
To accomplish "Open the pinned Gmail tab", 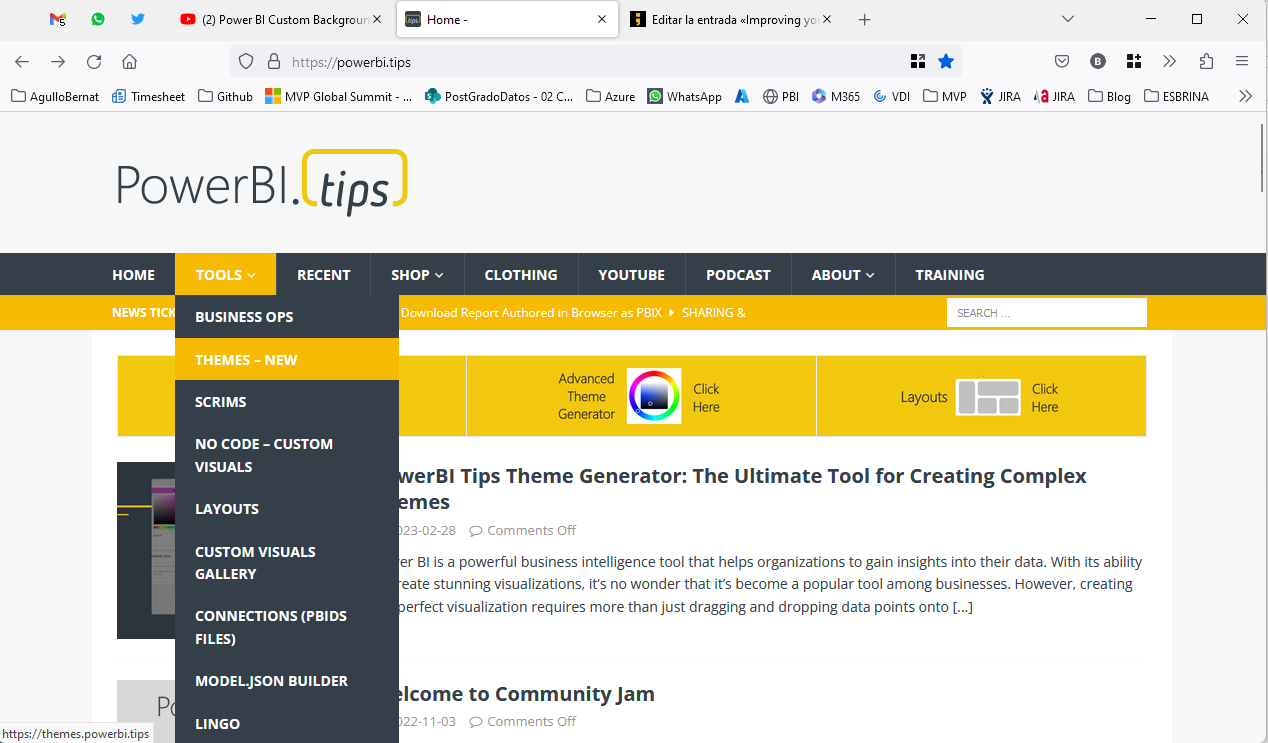I will tap(58, 19).
